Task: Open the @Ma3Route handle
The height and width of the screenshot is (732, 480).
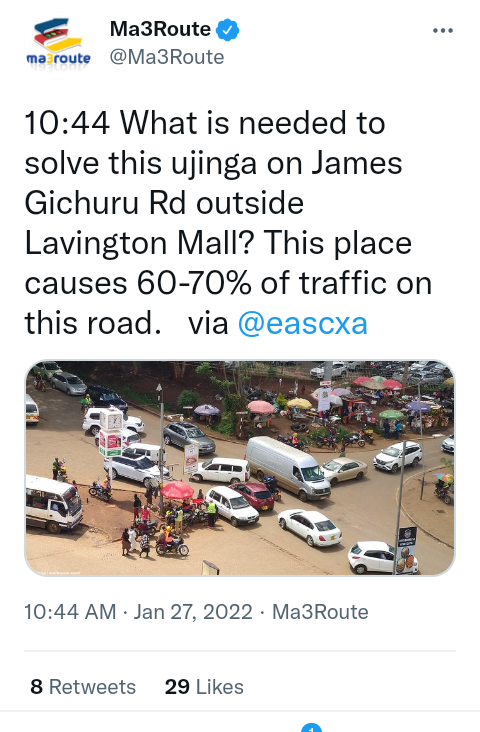Action: coord(167,57)
